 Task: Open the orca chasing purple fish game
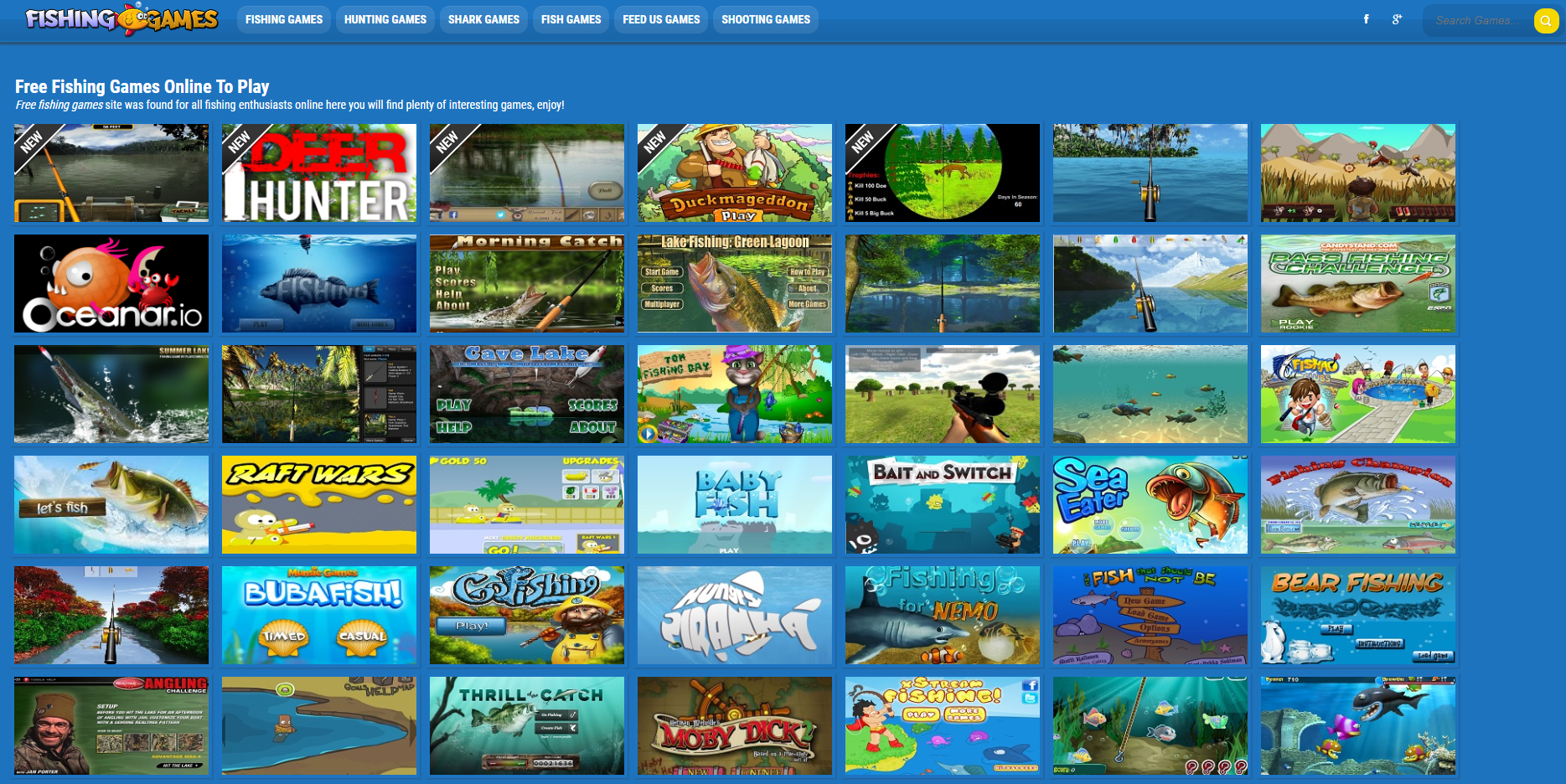click(x=1358, y=726)
